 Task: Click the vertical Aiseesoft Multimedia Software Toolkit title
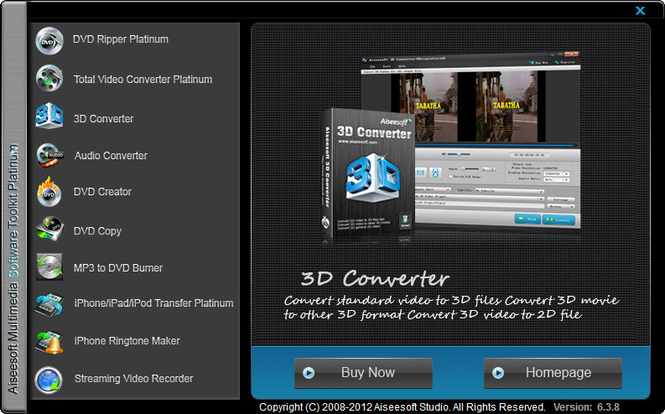click(x=14, y=269)
